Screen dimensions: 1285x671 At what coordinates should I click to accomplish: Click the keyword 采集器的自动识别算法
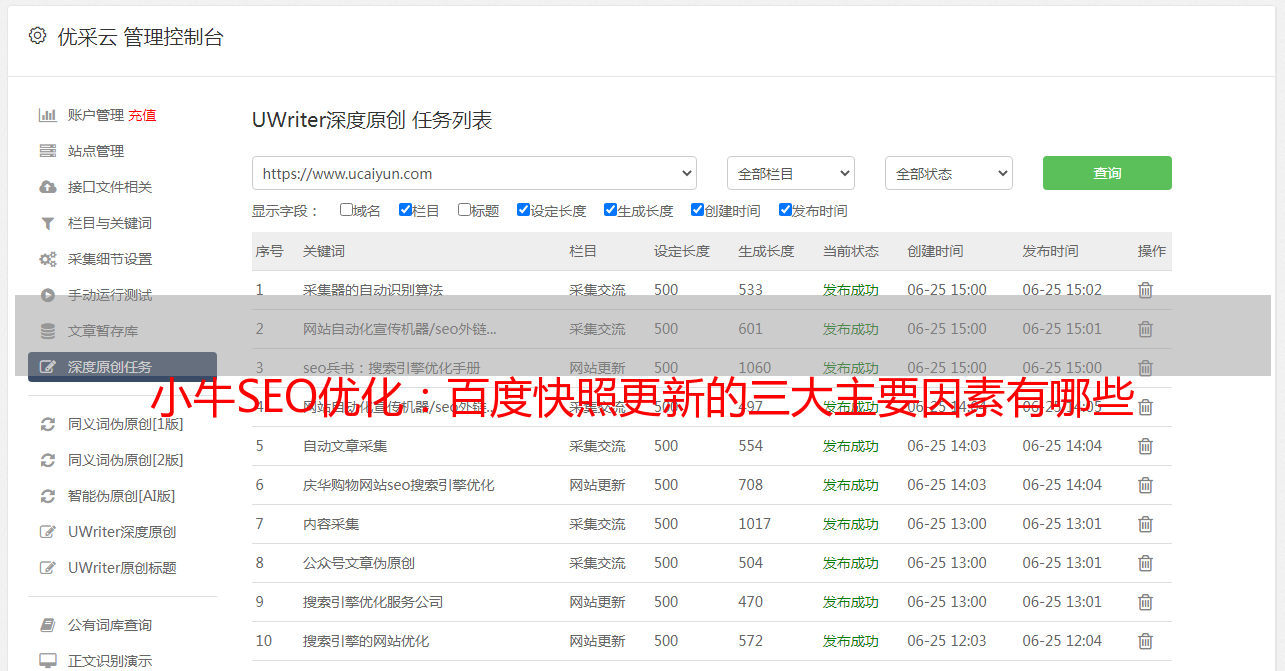pyautogui.click(x=373, y=290)
